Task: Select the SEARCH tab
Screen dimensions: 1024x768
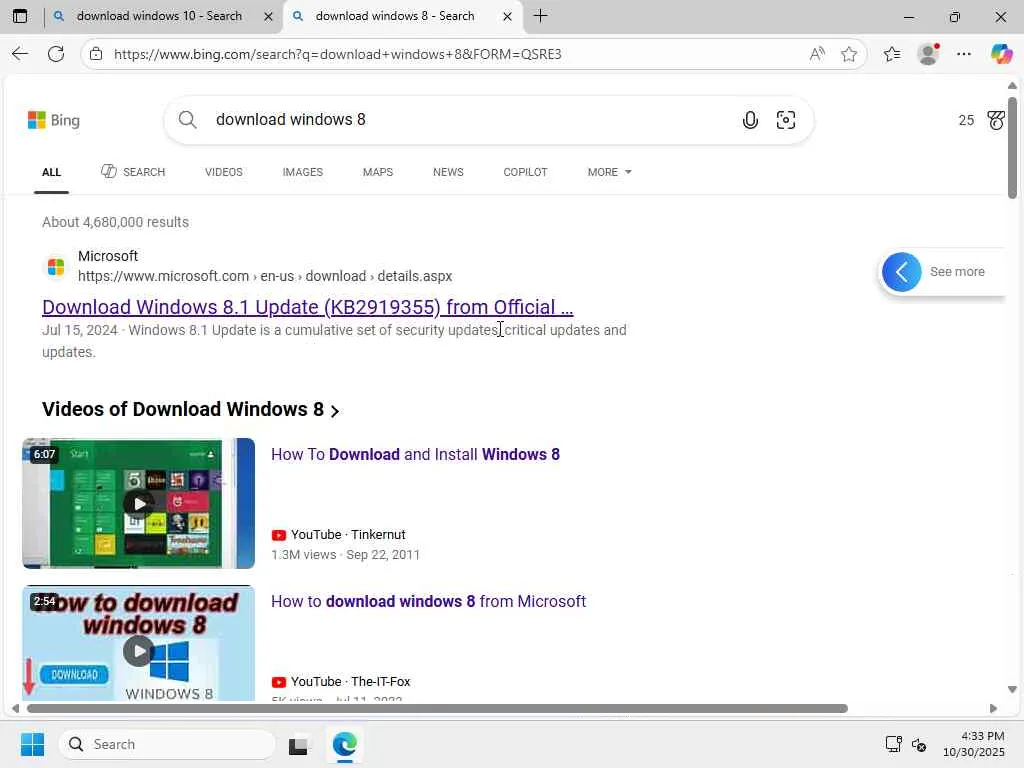Action: 133,172
